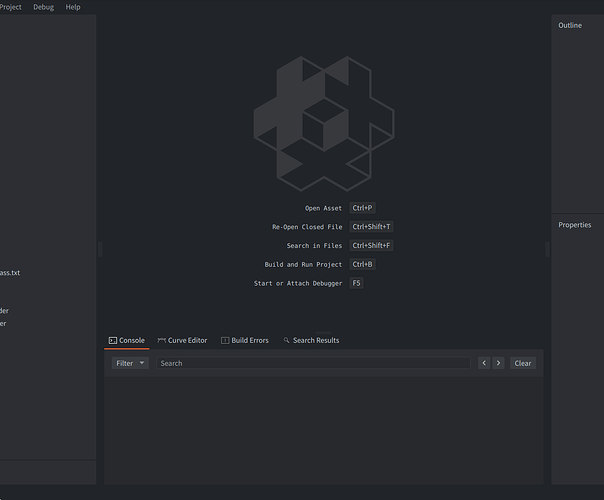Open the Help menu
604x500 pixels.
pos(73,7)
